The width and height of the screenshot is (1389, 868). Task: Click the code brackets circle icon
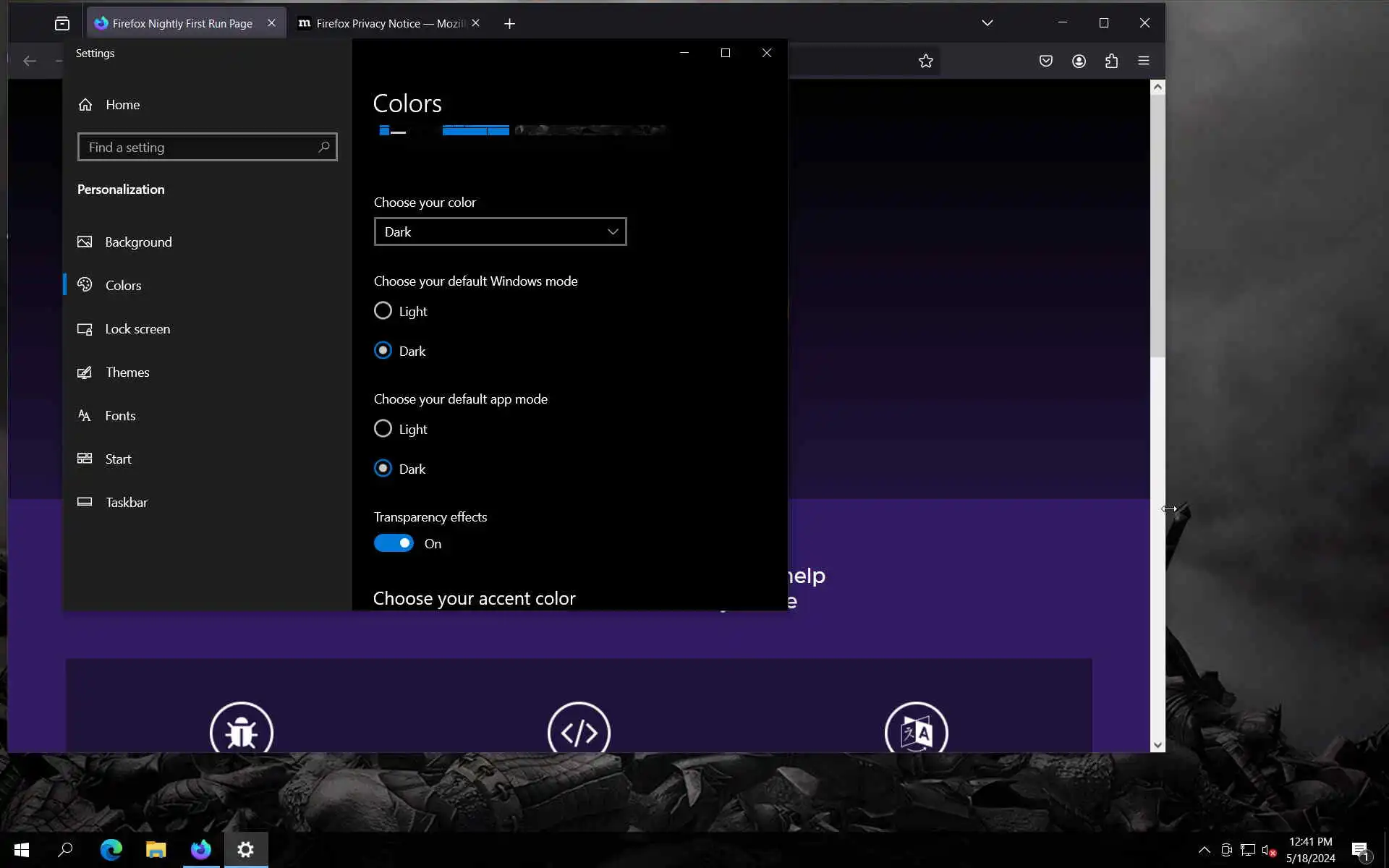tap(579, 731)
